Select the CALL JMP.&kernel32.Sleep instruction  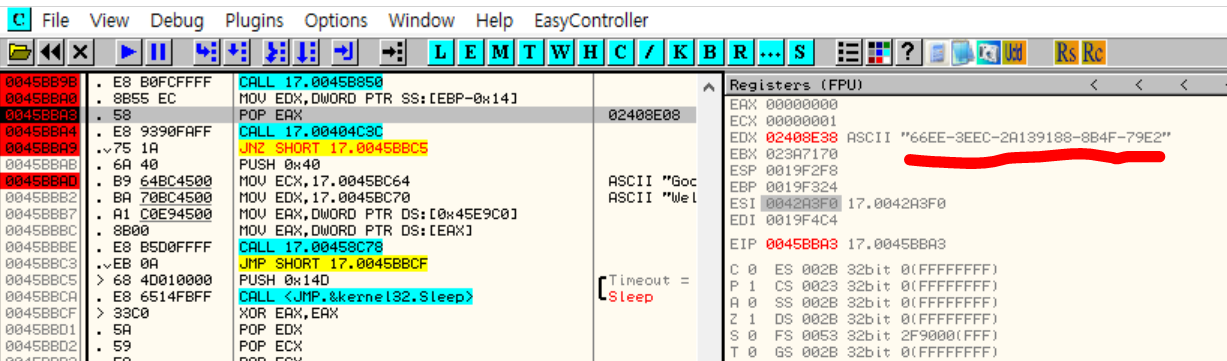coord(355,296)
